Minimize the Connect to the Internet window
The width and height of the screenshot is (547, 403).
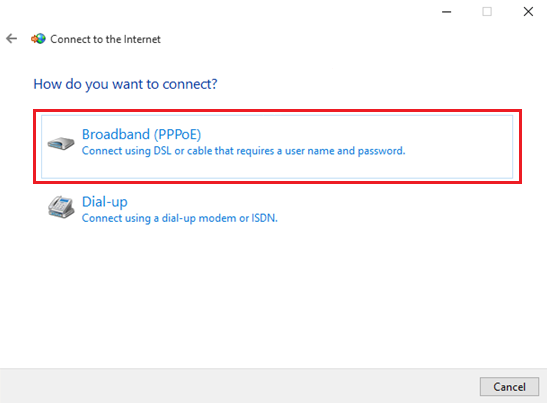click(x=447, y=12)
